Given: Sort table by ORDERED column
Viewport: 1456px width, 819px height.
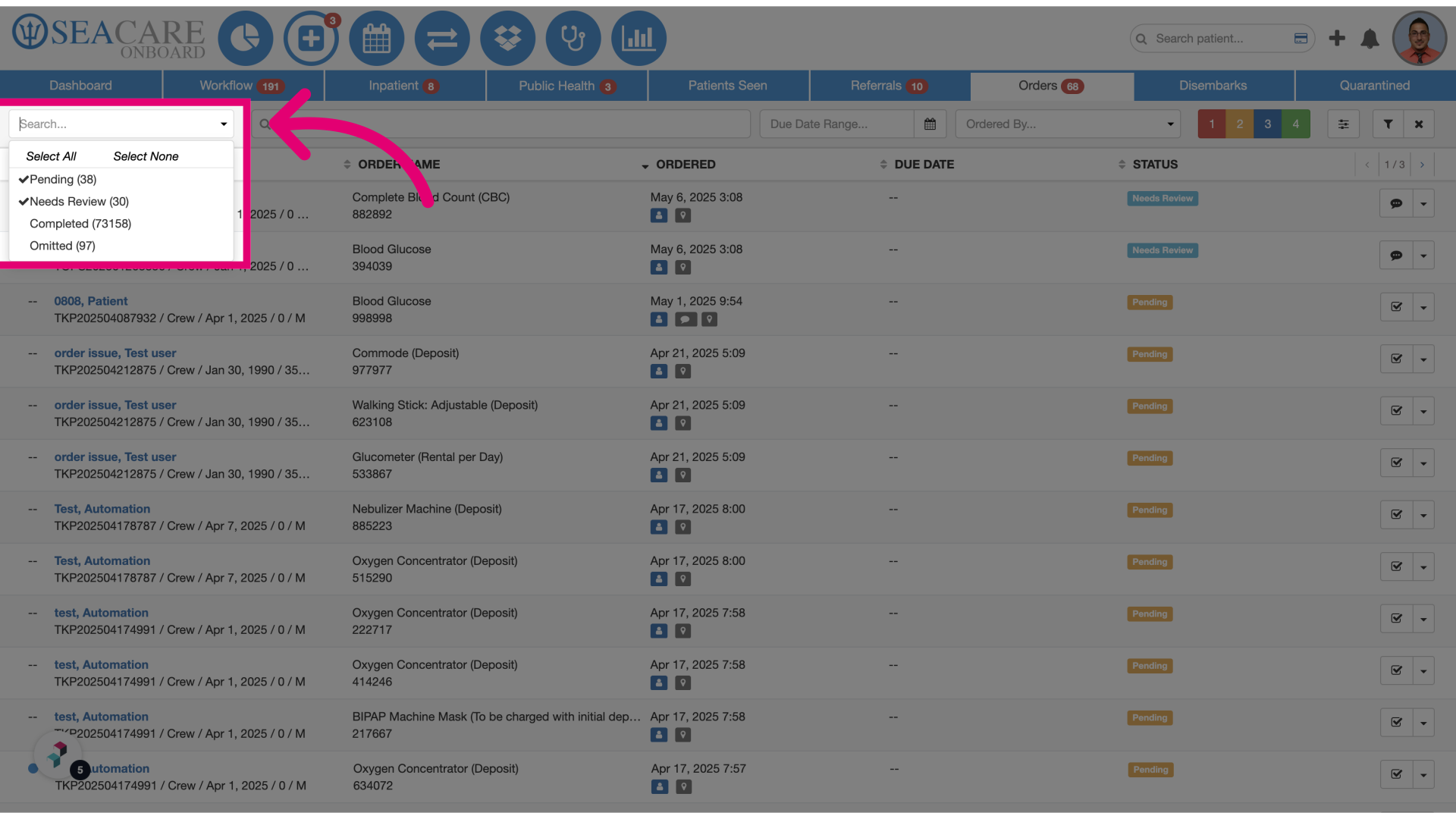Looking at the screenshot, I should click(686, 165).
